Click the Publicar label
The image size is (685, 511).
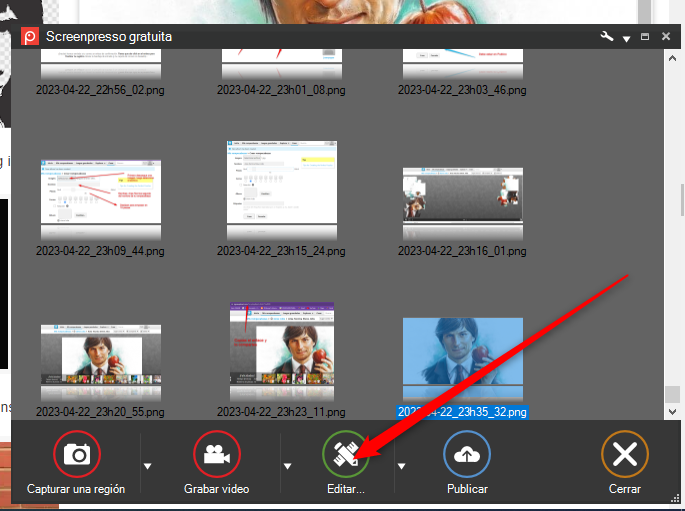click(x=467, y=489)
